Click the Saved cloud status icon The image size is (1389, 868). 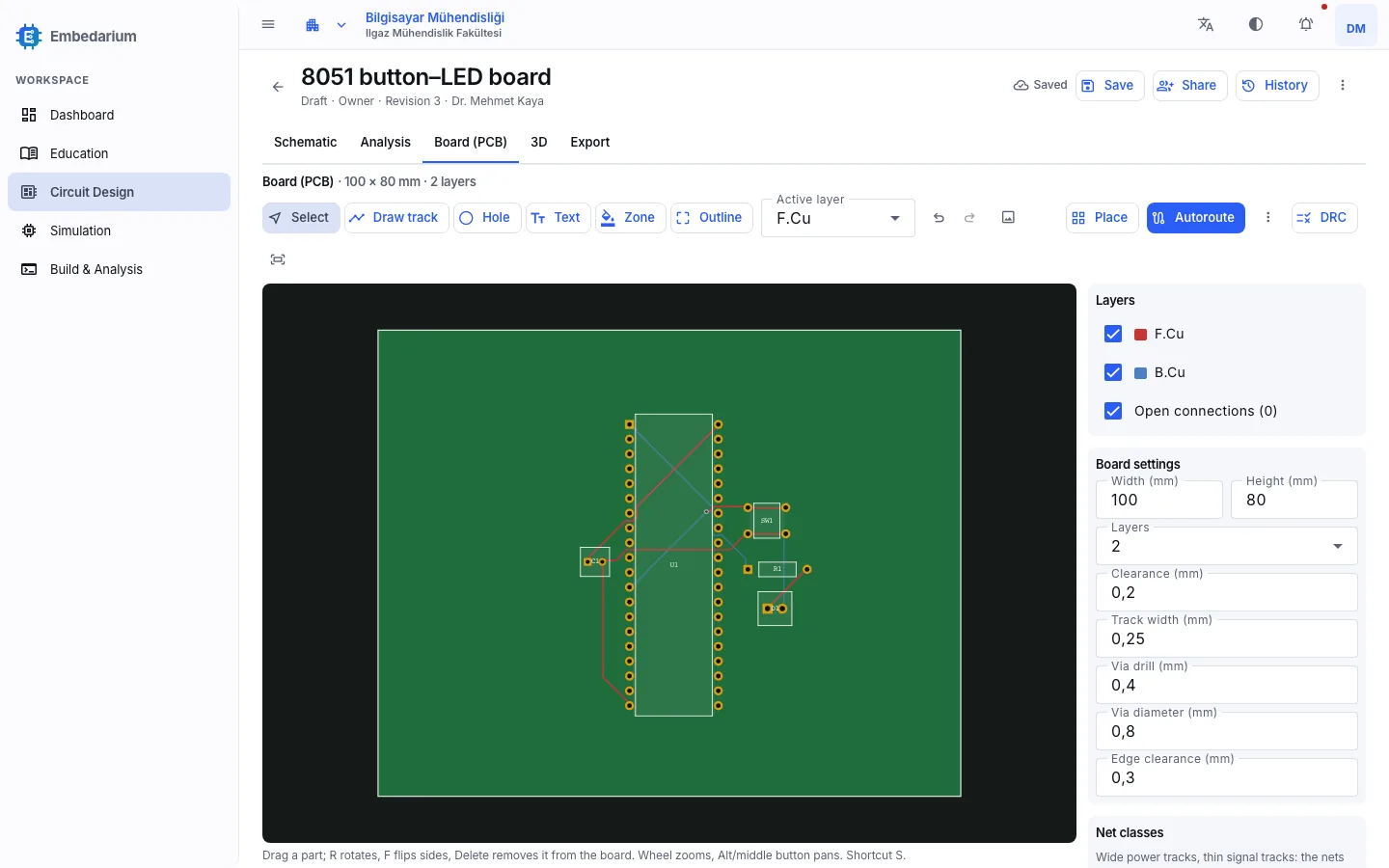click(x=1021, y=85)
